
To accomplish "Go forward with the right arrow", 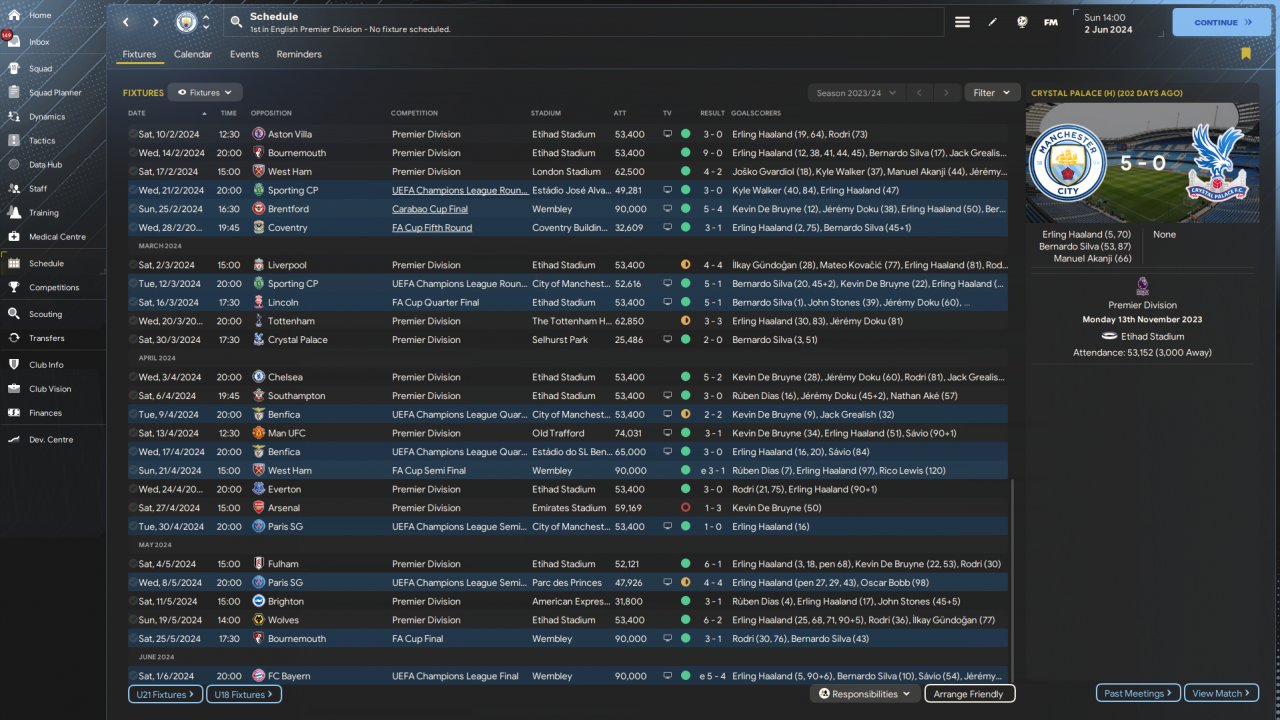I will [155, 22].
